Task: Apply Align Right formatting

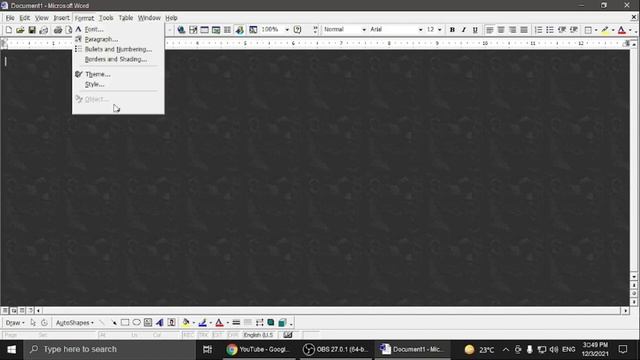Action: pos(512,30)
